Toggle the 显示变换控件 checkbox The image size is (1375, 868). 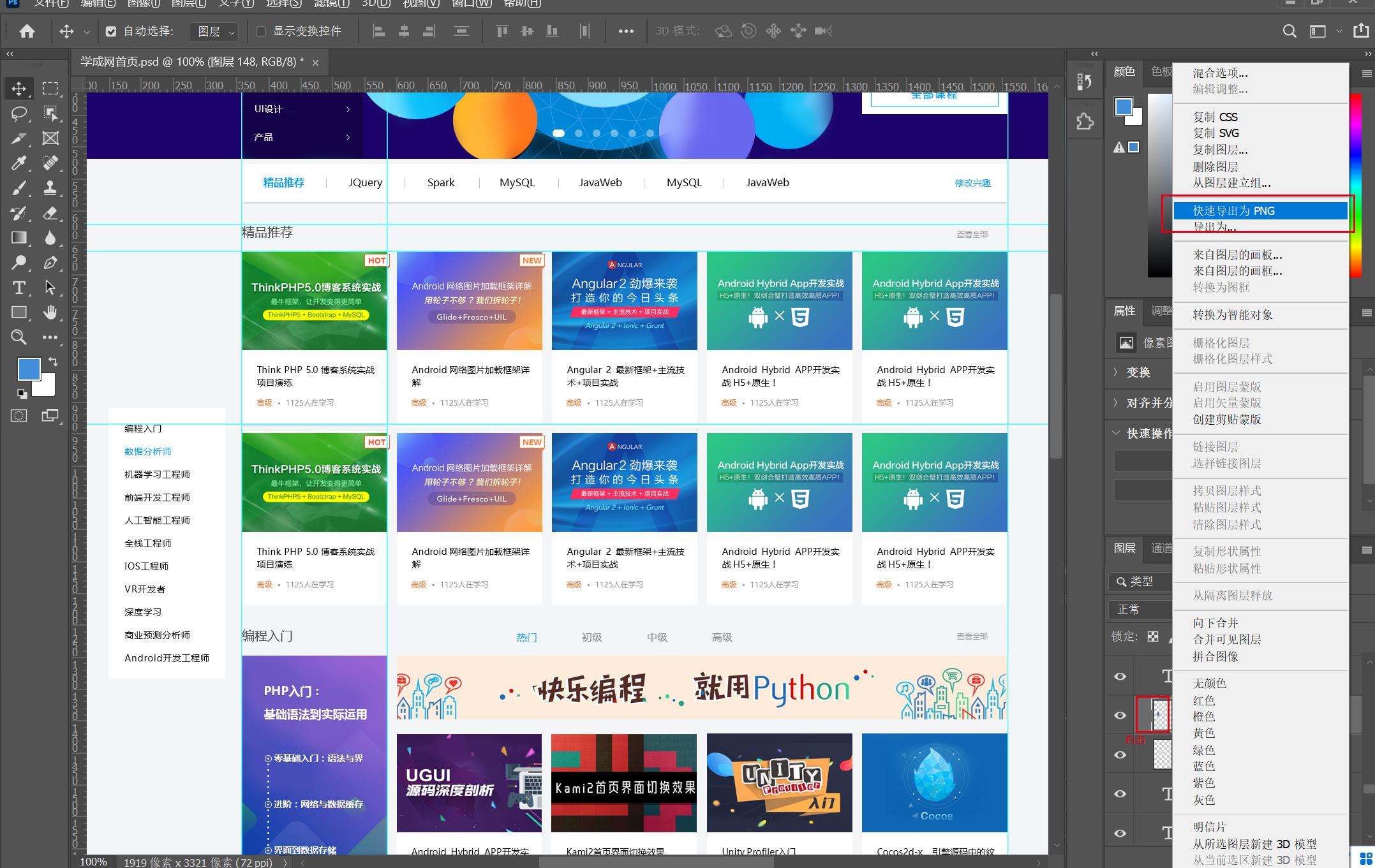[260, 31]
